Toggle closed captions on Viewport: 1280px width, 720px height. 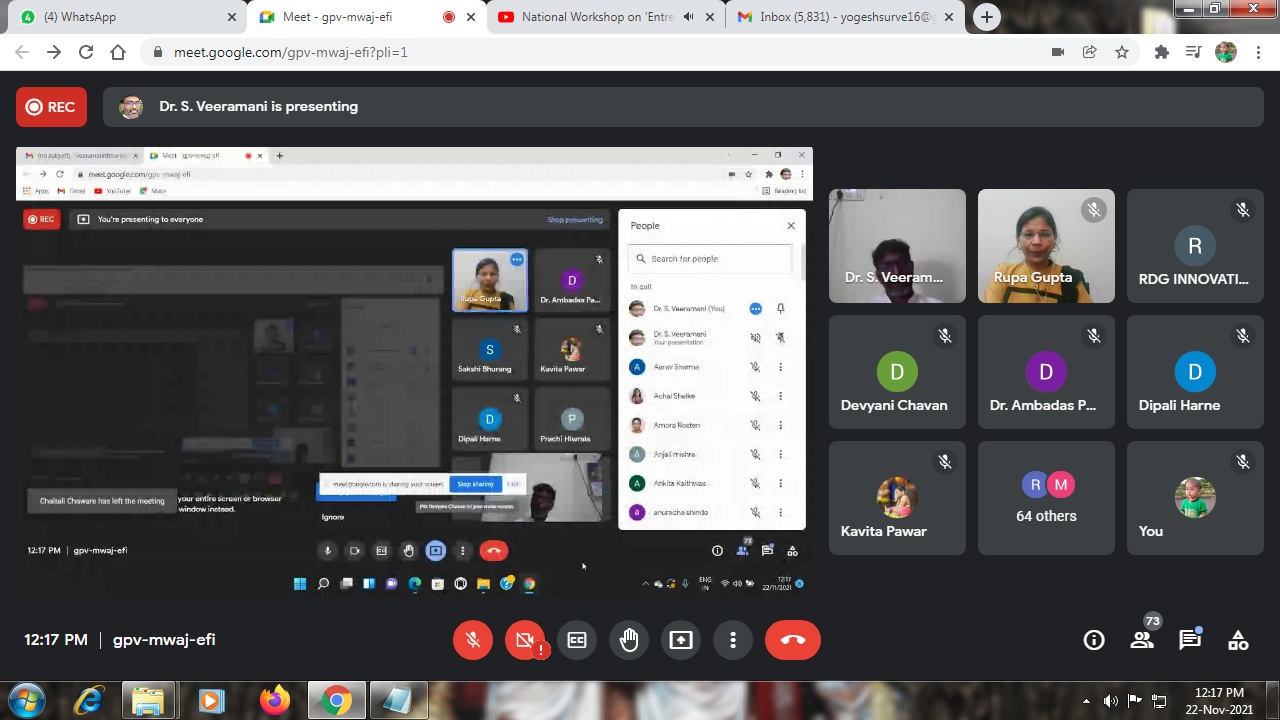coord(577,640)
